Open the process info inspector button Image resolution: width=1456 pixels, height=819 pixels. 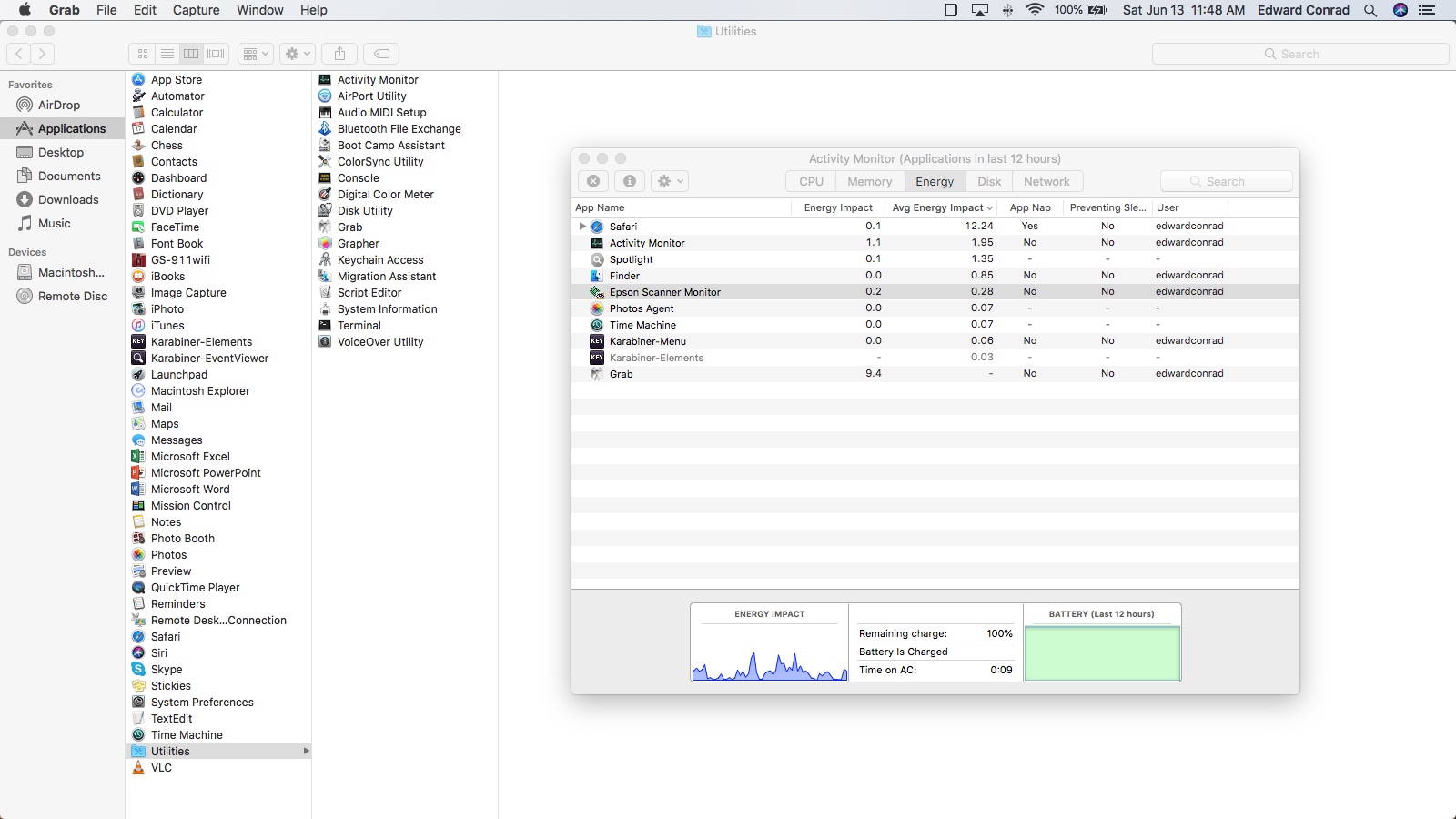630,181
